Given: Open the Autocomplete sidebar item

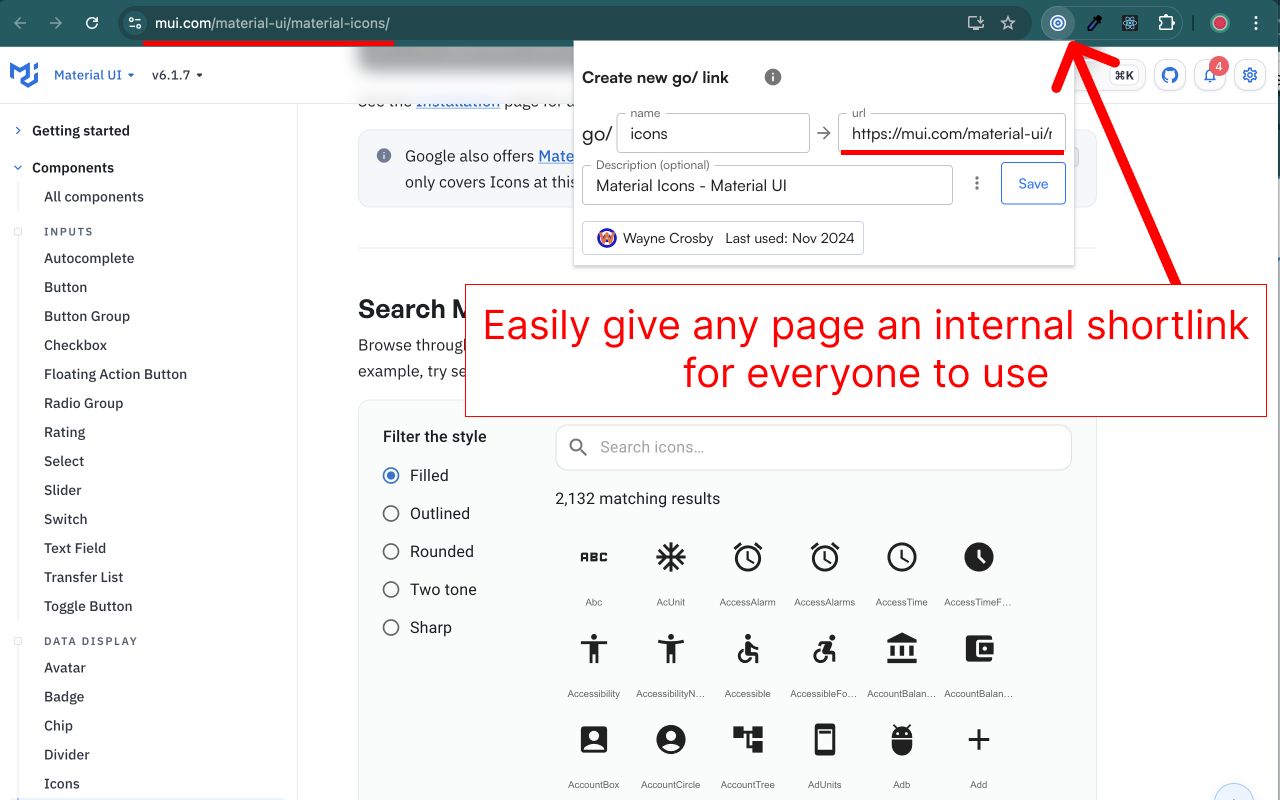Looking at the screenshot, I should 89,258.
